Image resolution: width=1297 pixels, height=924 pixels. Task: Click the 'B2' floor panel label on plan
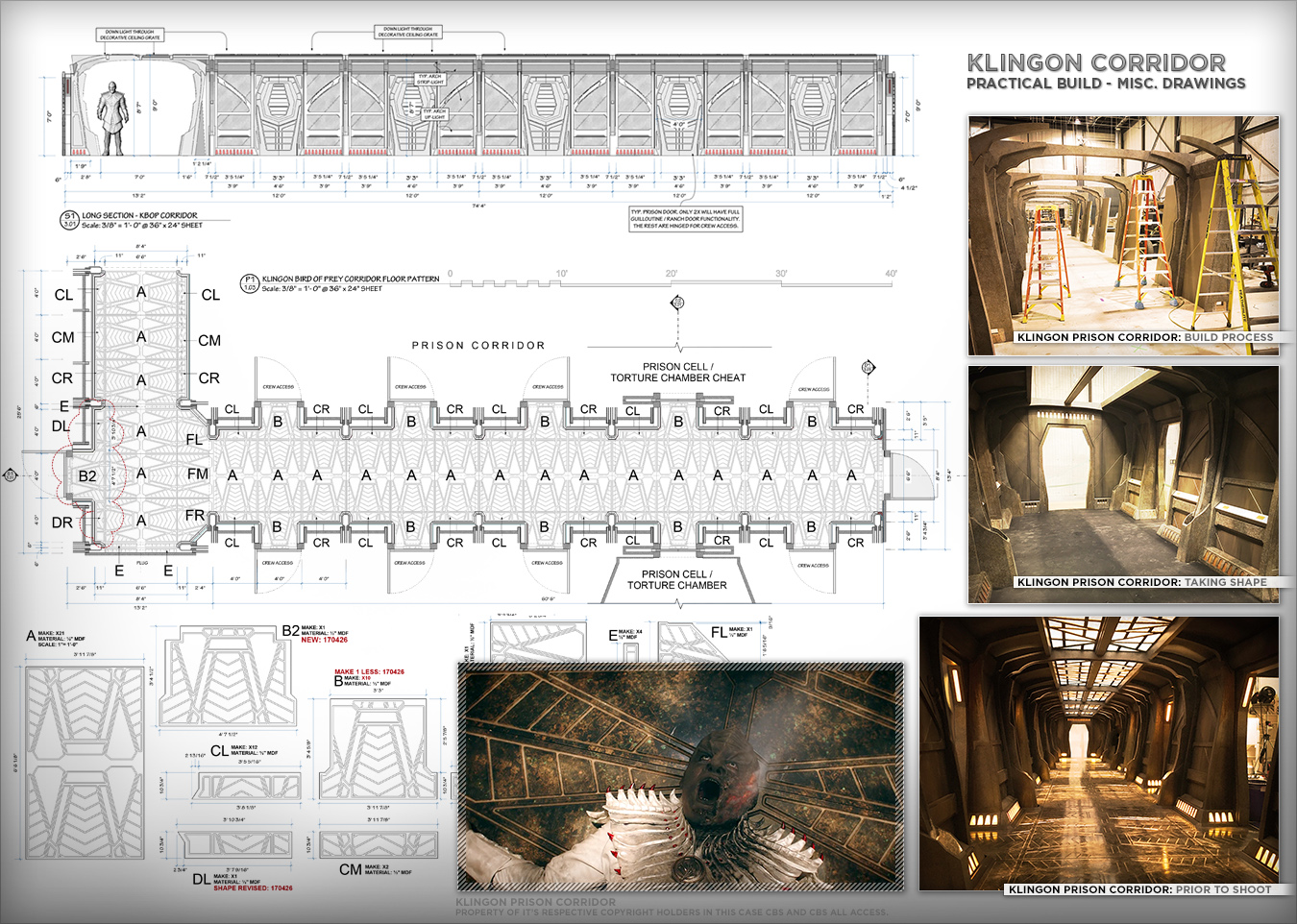click(x=87, y=476)
